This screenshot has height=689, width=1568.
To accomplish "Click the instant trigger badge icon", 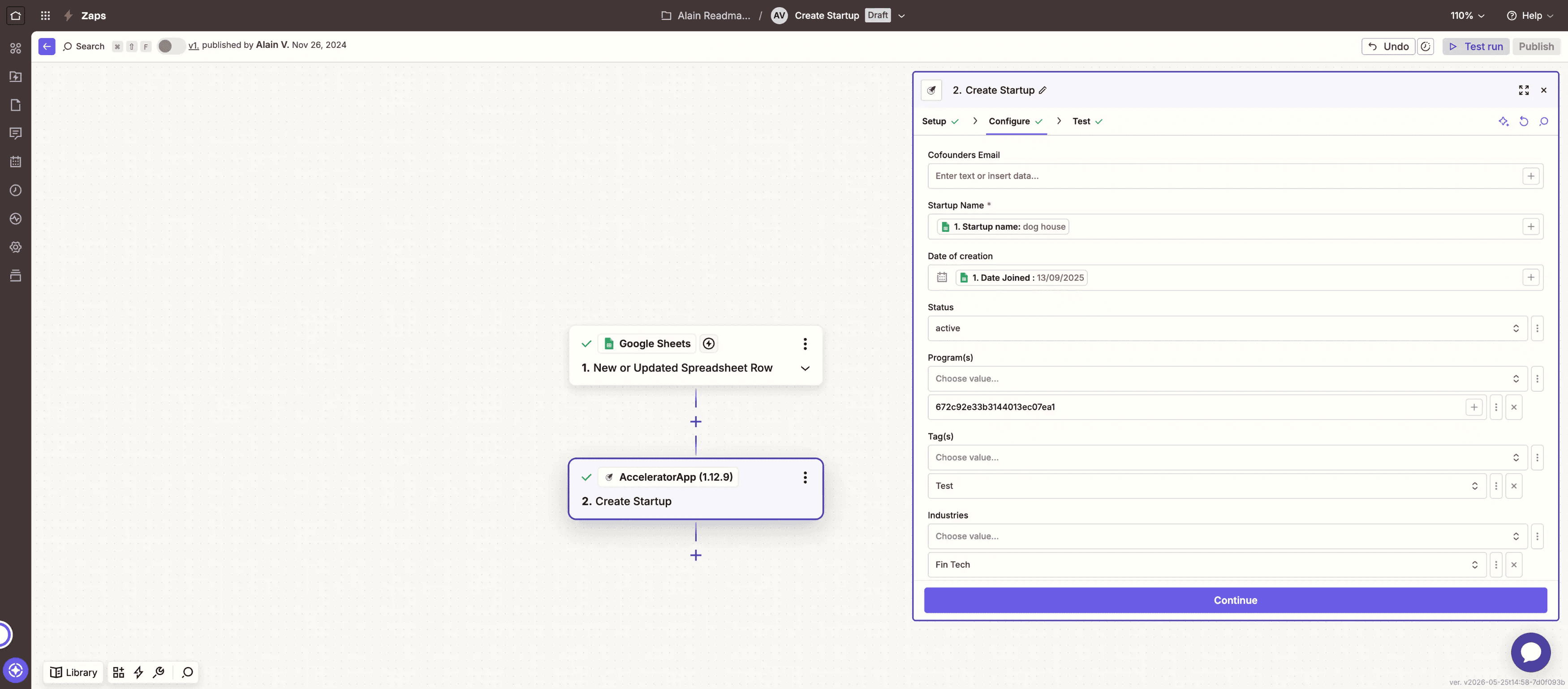I will (x=709, y=343).
